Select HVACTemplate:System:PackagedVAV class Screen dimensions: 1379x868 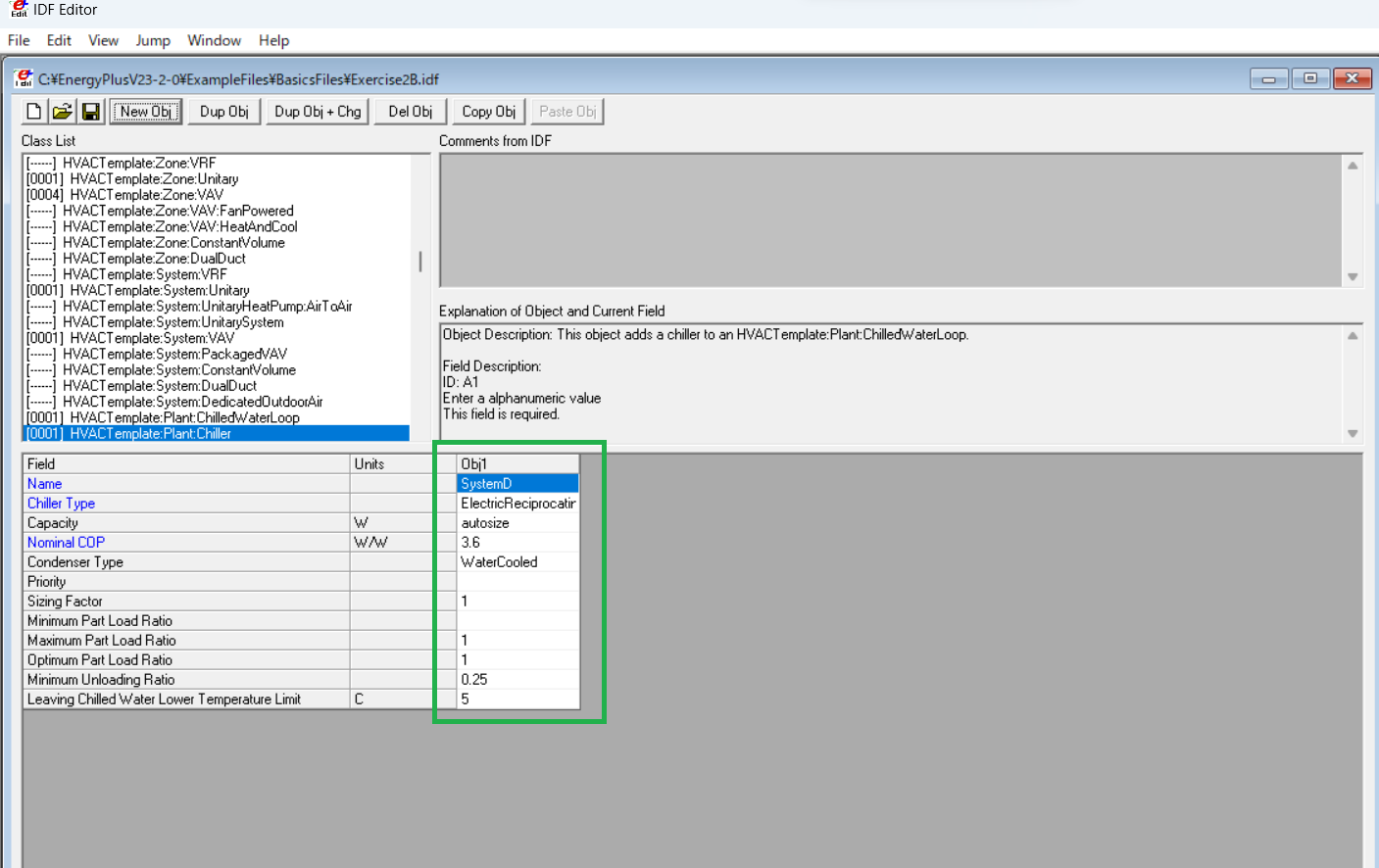216,354
